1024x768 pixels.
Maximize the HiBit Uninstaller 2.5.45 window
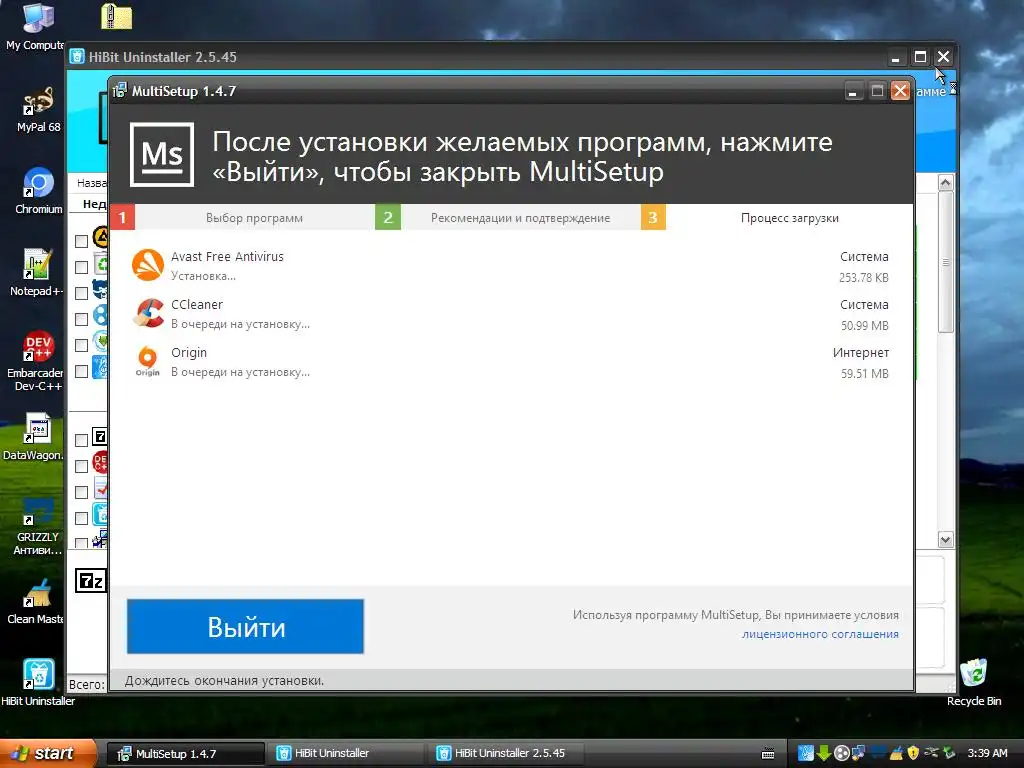[x=920, y=57]
